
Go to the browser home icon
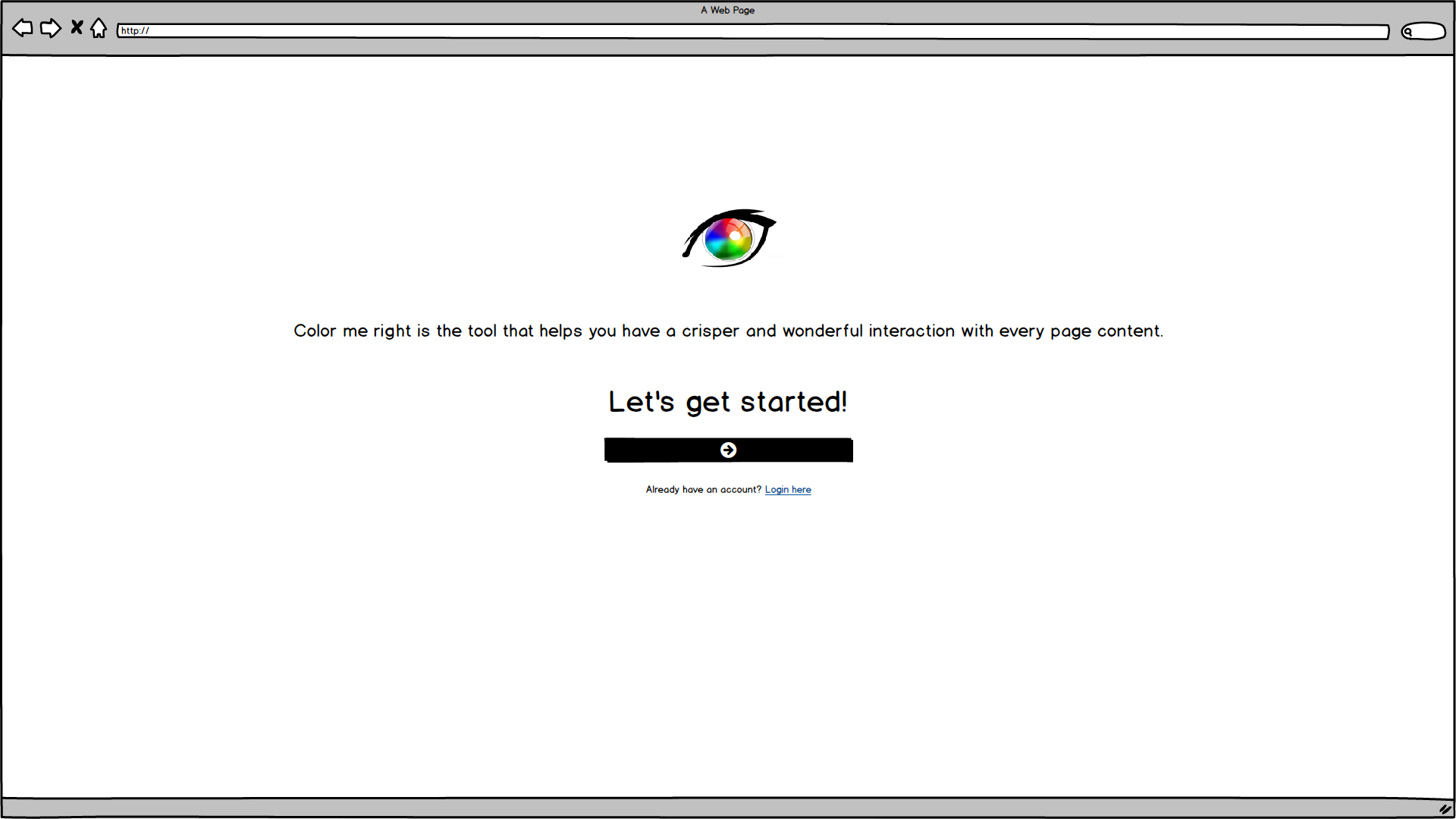pos(99,29)
